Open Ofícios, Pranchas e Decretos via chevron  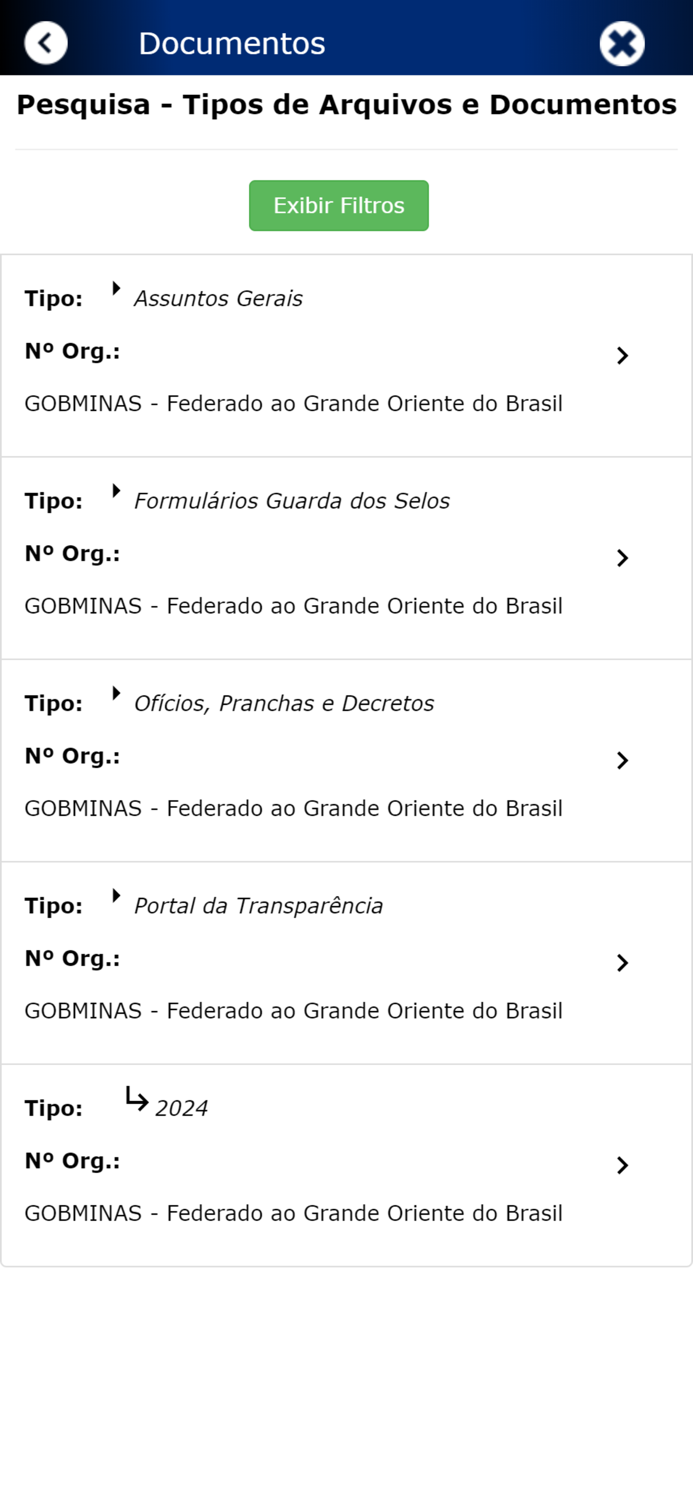pyautogui.click(x=623, y=760)
